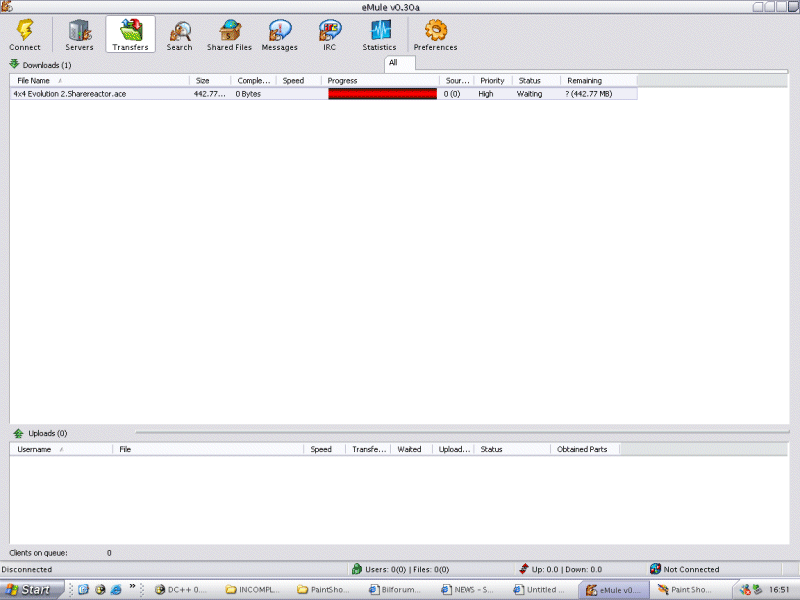This screenshot has width=800, height=600.
Task: Sort uploads by Speed column
Action: pos(324,449)
